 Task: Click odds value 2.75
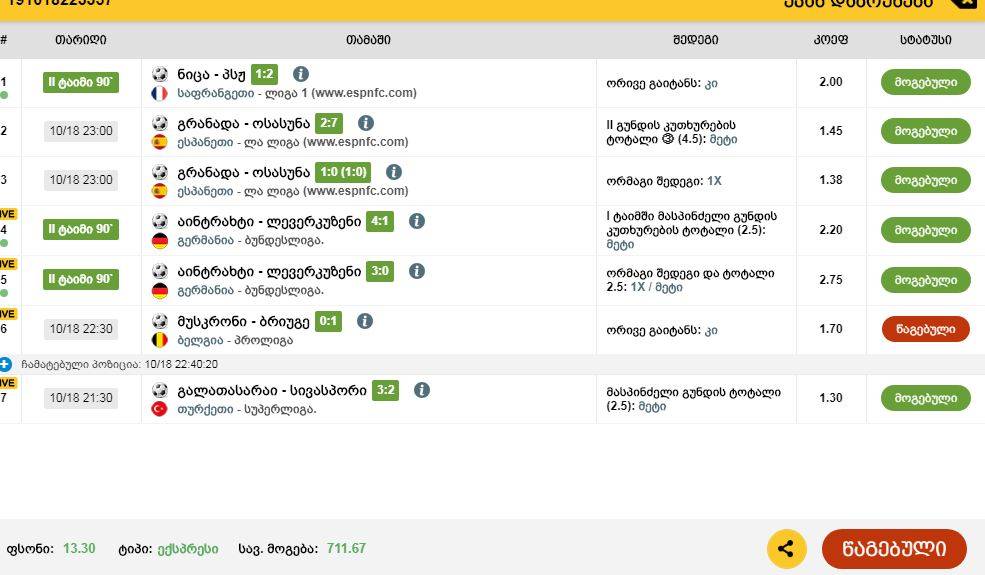tap(830, 280)
